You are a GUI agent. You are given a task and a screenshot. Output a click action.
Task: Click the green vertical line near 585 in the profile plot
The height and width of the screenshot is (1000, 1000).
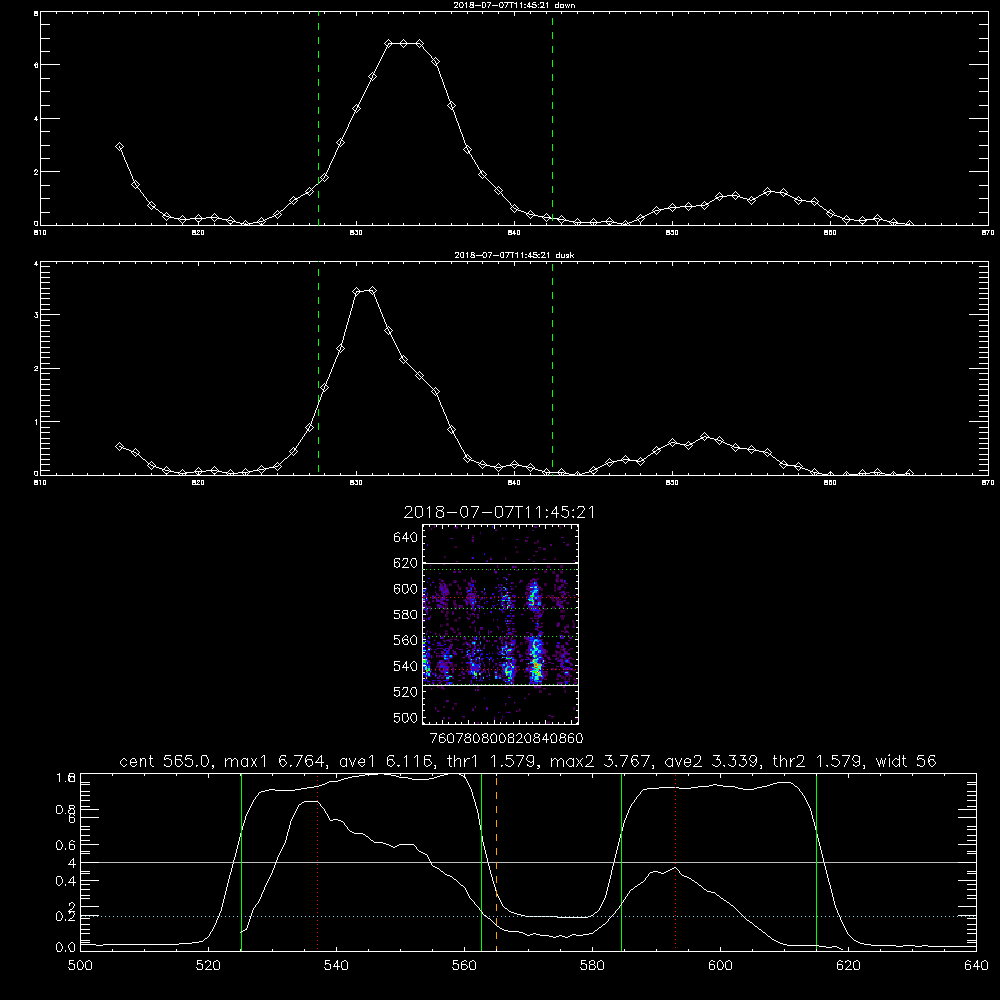[x=621, y=862]
